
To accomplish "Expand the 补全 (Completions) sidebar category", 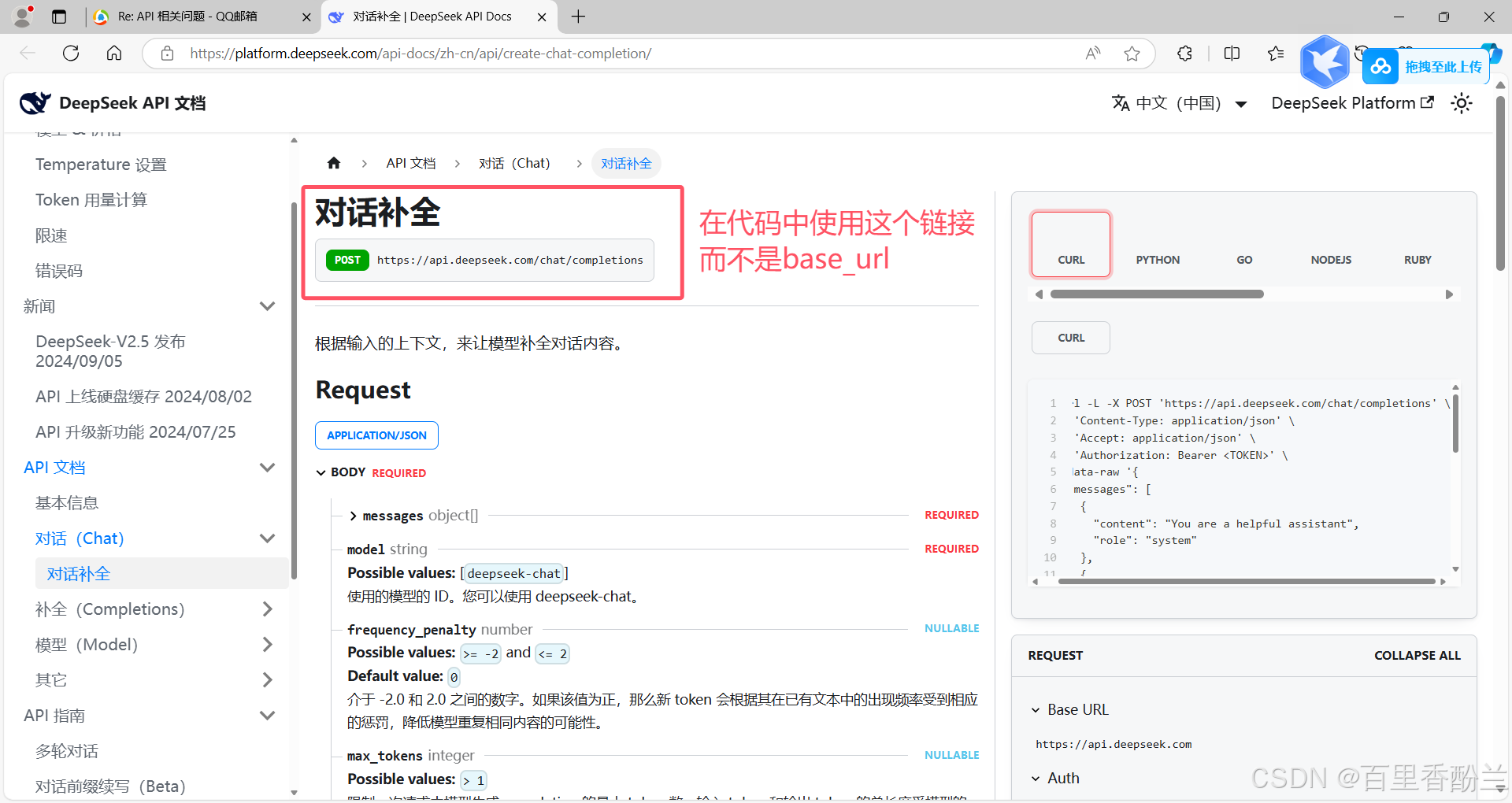I will coord(267,609).
